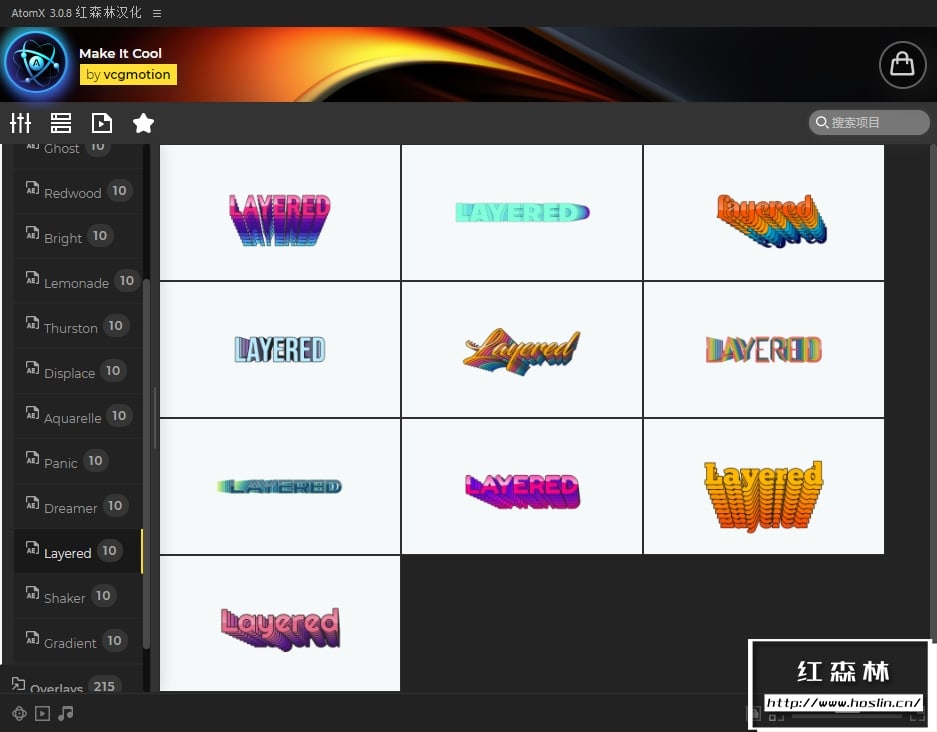Image resolution: width=937 pixels, height=732 pixels.
Task: Pick the pink lowercase layered preset
Action: (280, 623)
